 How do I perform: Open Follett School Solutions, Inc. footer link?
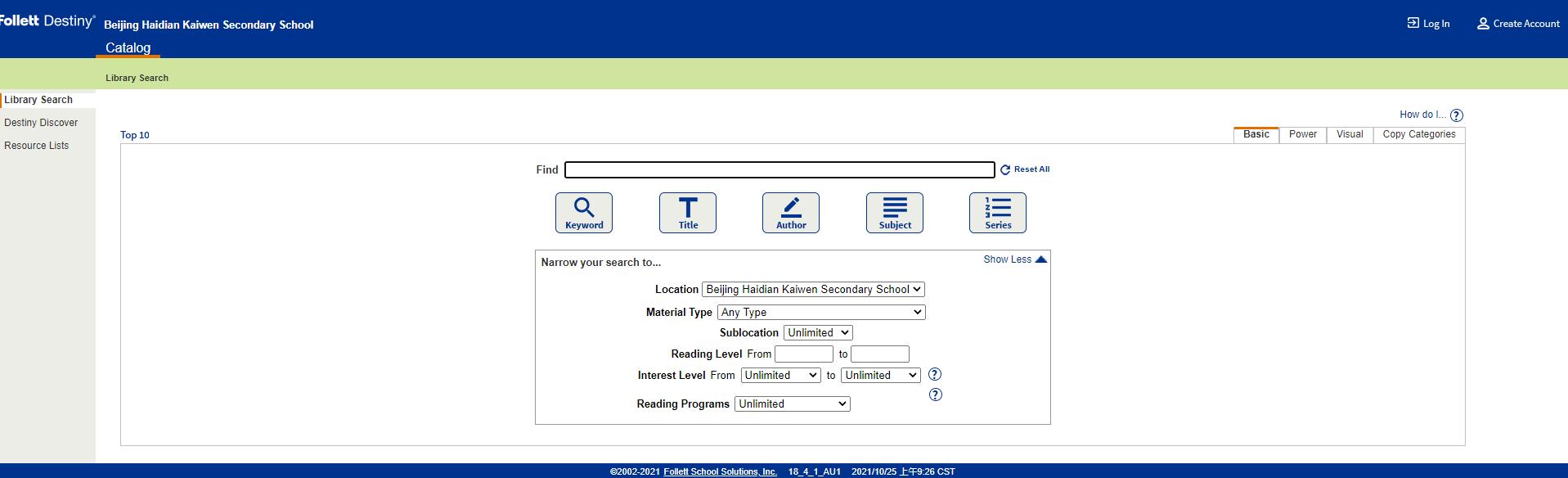click(x=720, y=471)
